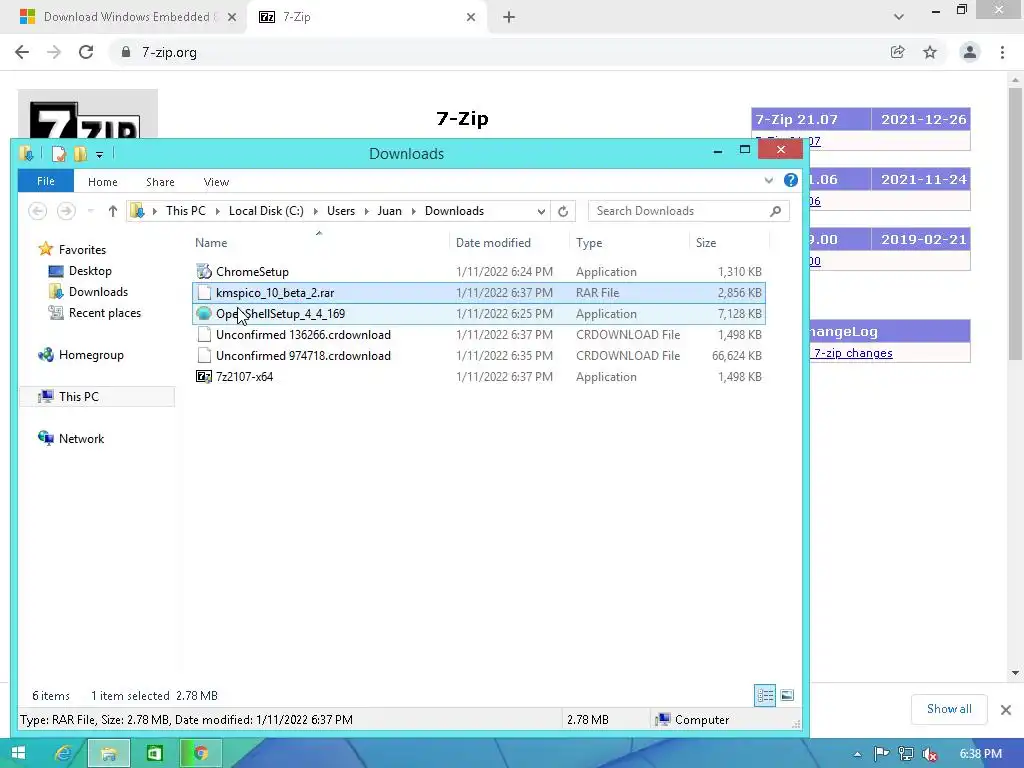Open Chrome profile avatar
Screen dimensions: 1024x768
970,52
